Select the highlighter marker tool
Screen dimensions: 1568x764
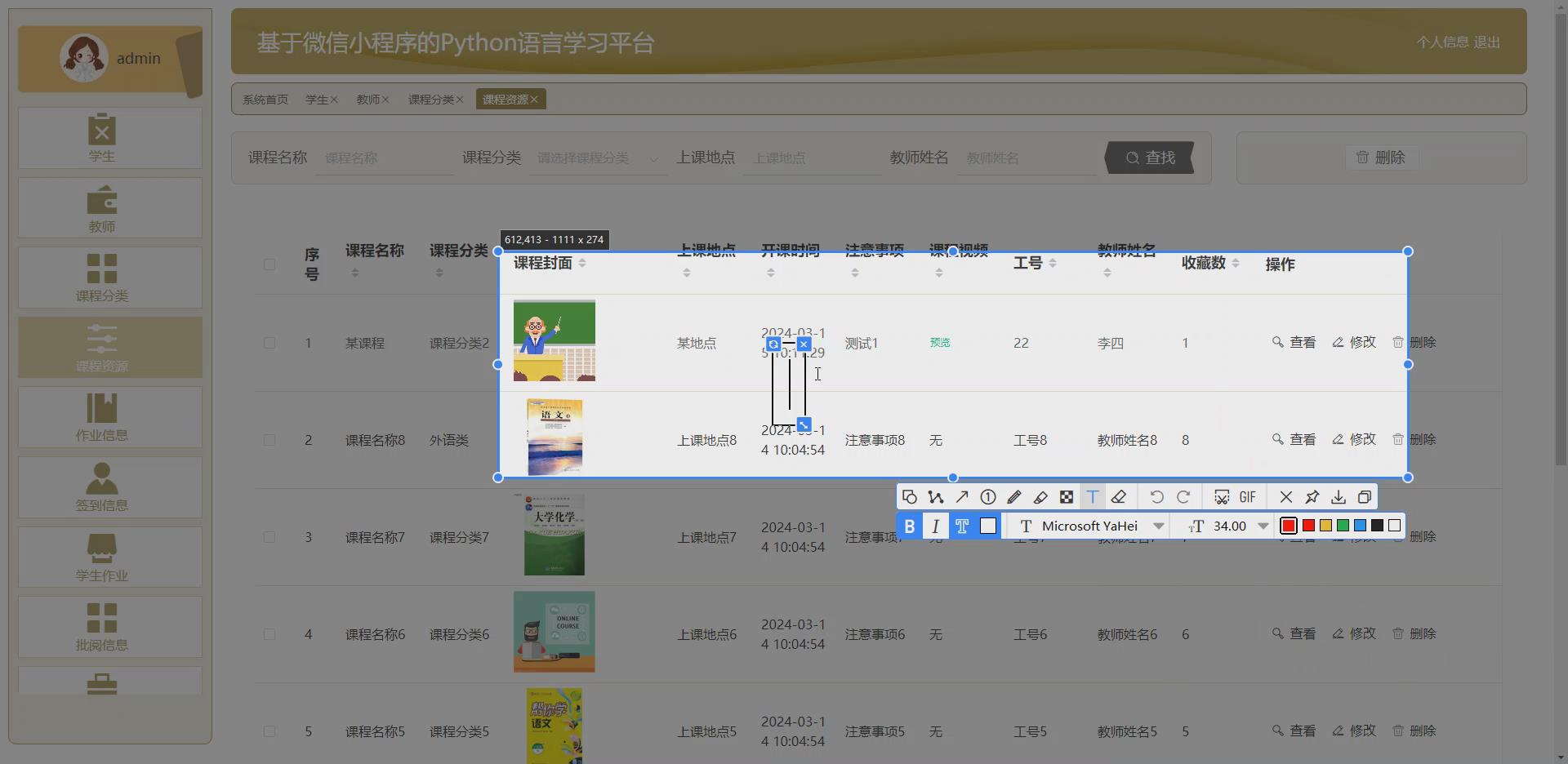point(1040,496)
